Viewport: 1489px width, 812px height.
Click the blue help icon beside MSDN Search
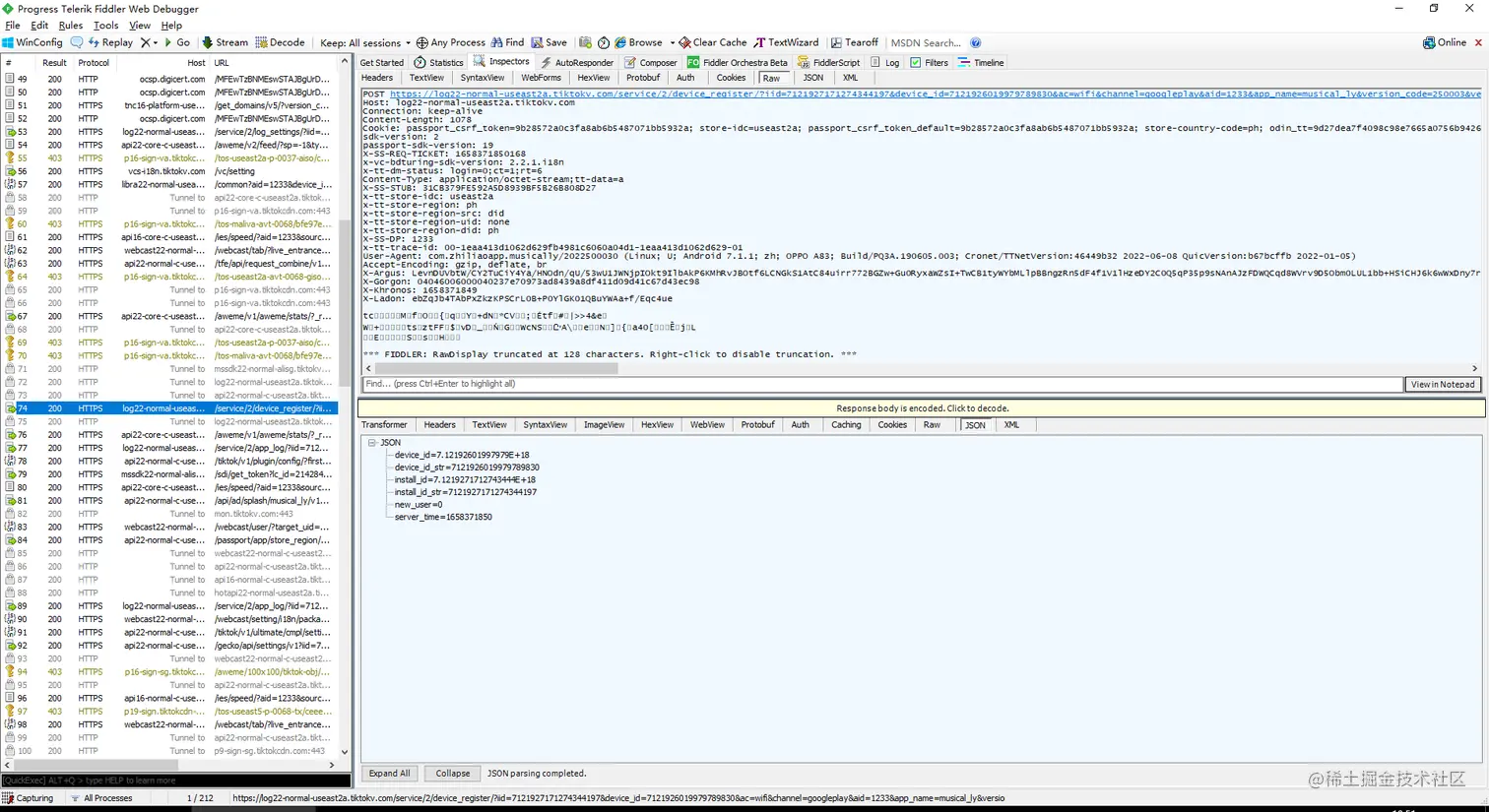(975, 43)
